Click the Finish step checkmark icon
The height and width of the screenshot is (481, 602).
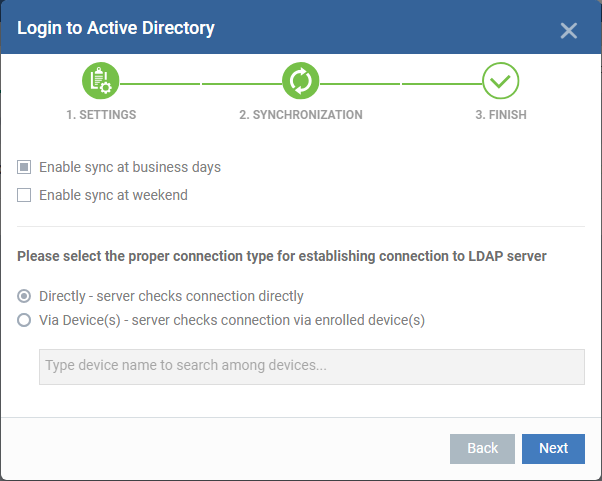(x=501, y=81)
